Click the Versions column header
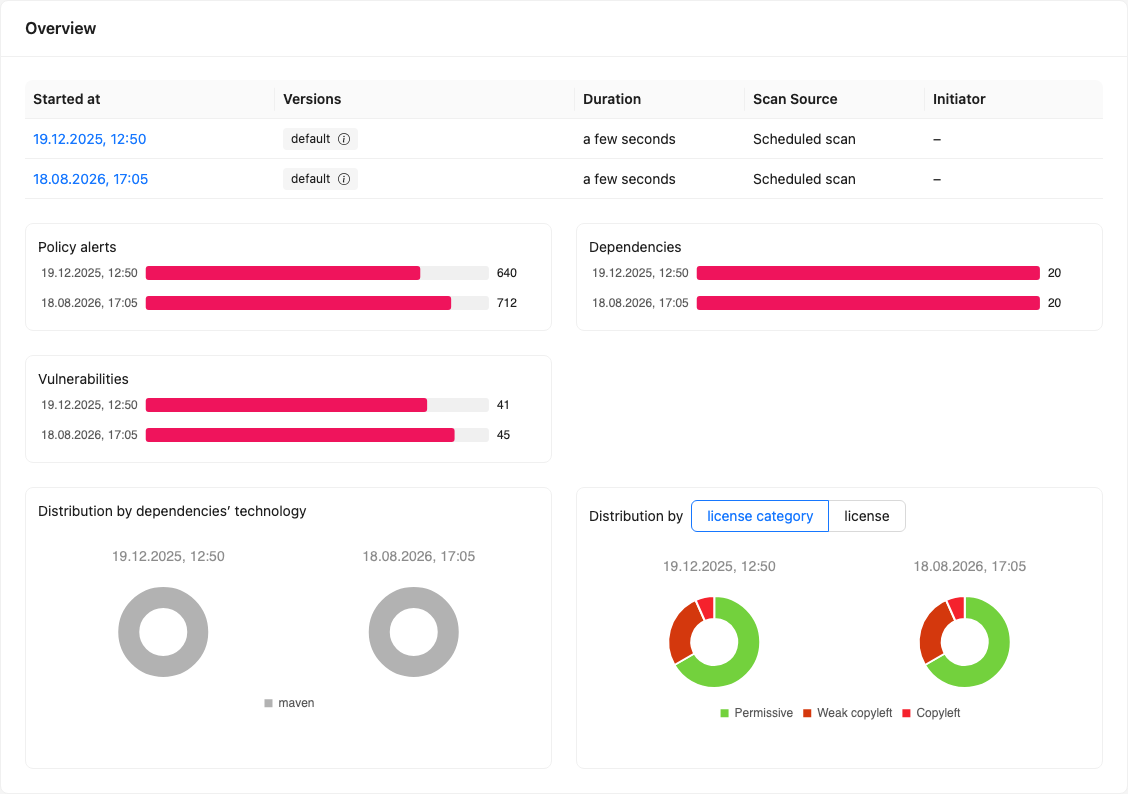This screenshot has width=1128, height=795. 424,99
